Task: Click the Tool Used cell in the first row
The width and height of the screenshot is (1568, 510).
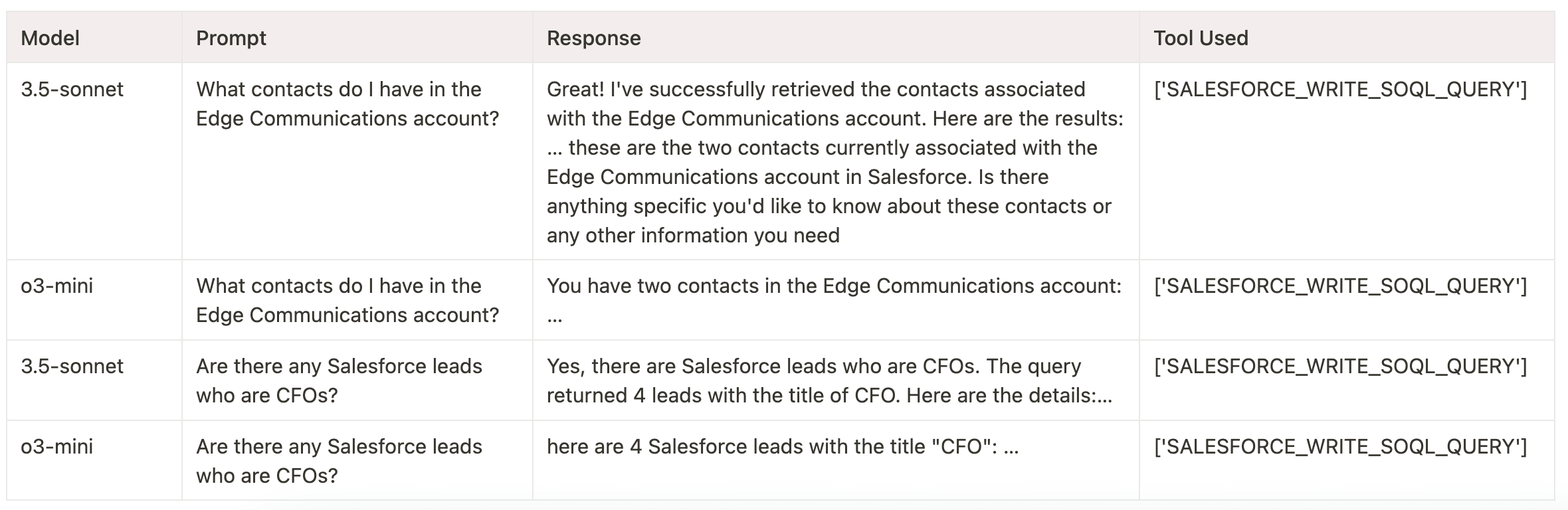Action: (1340, 89)
